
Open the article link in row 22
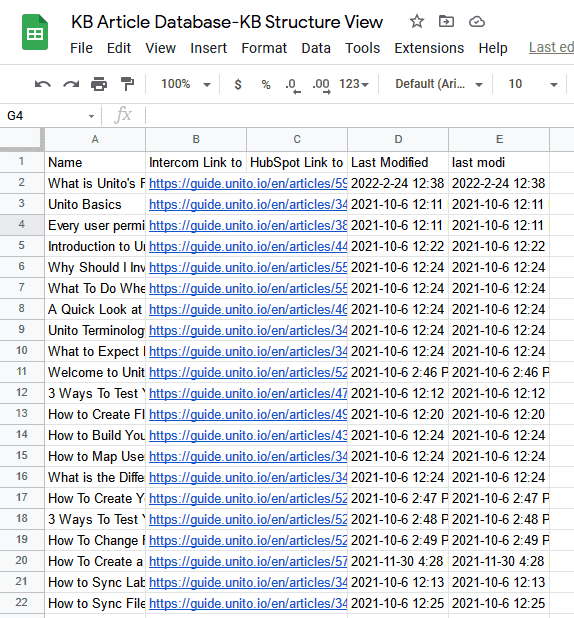(x=248, y=603)
